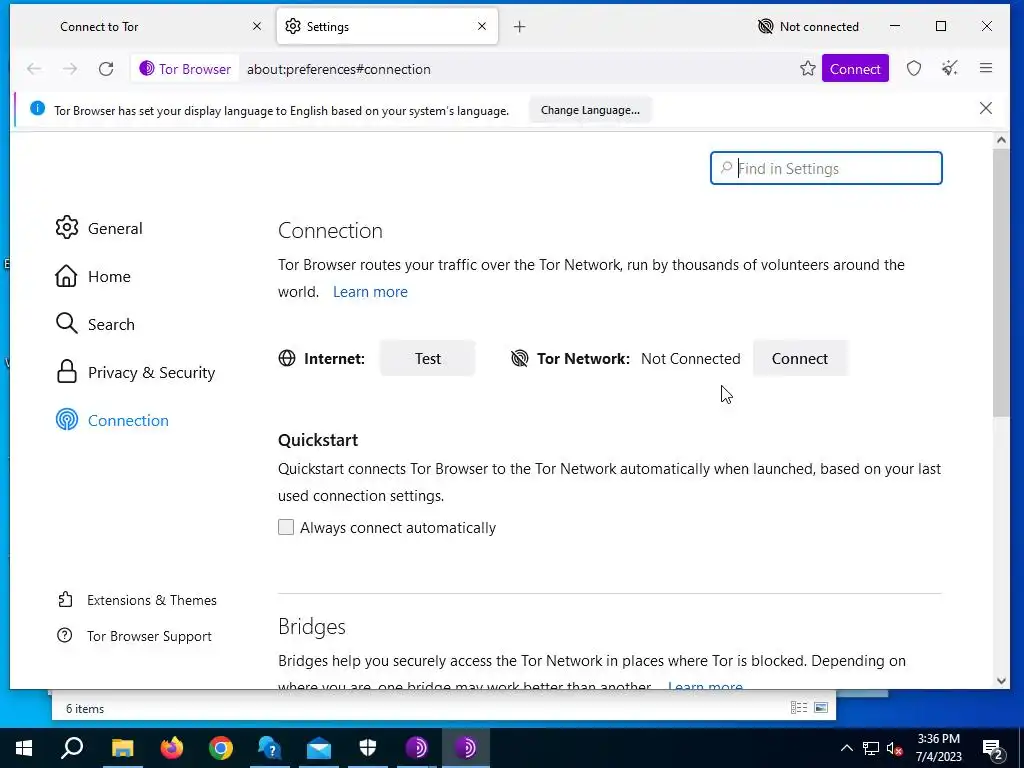Dismiss the language notification bar

point(985,108)
